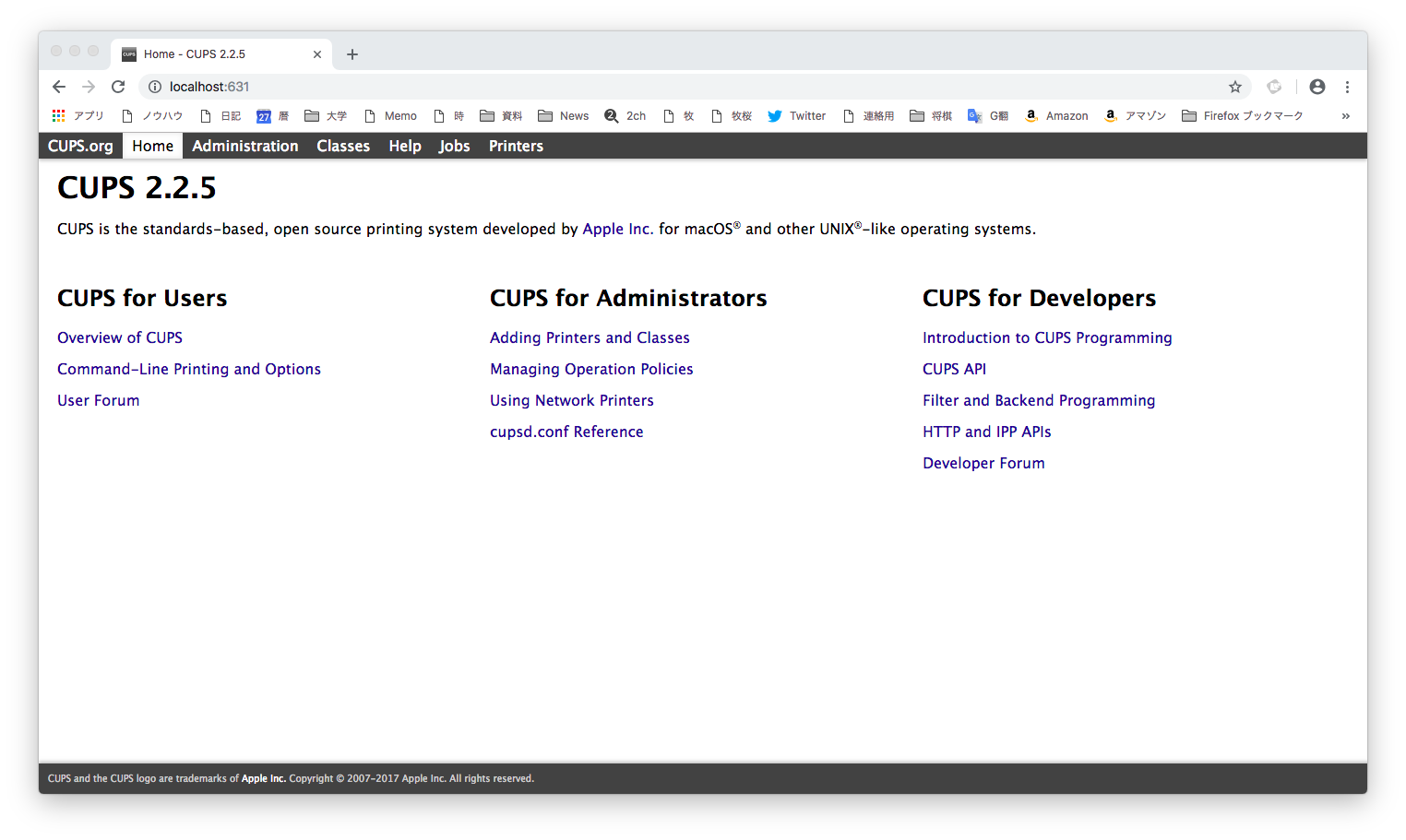
Task: Open the 2ch bookmark
Action: pos(625,116)
